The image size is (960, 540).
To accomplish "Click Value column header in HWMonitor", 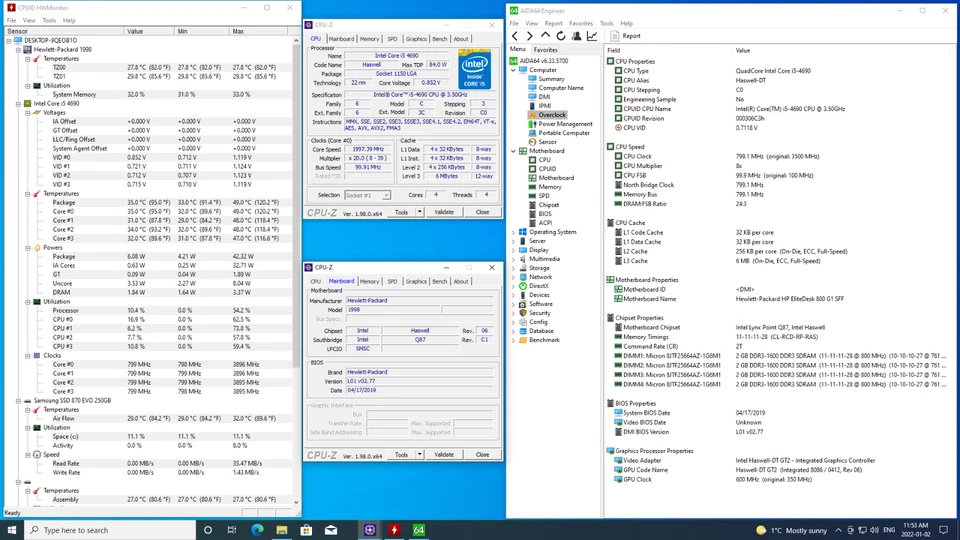I will (x=149, y=31).
